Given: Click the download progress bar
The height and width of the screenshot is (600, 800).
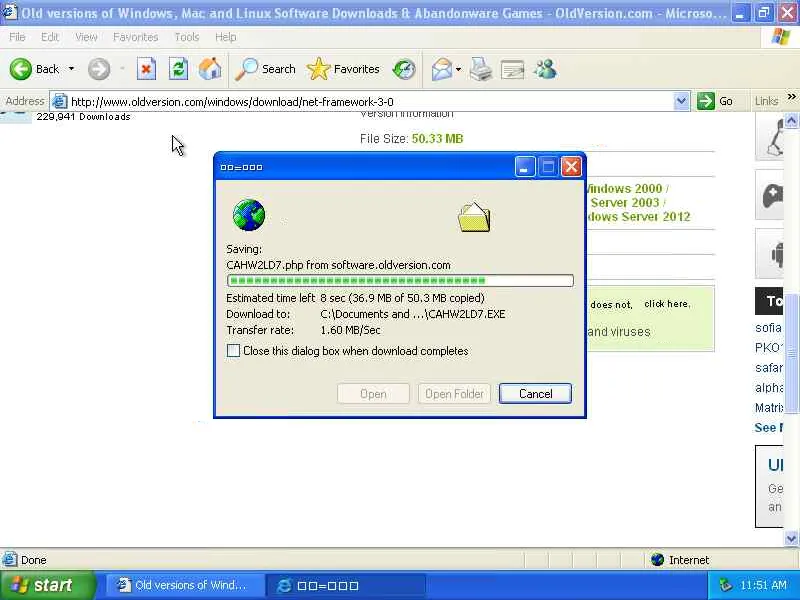Looking at the screenshot, I should pos(400,280).
